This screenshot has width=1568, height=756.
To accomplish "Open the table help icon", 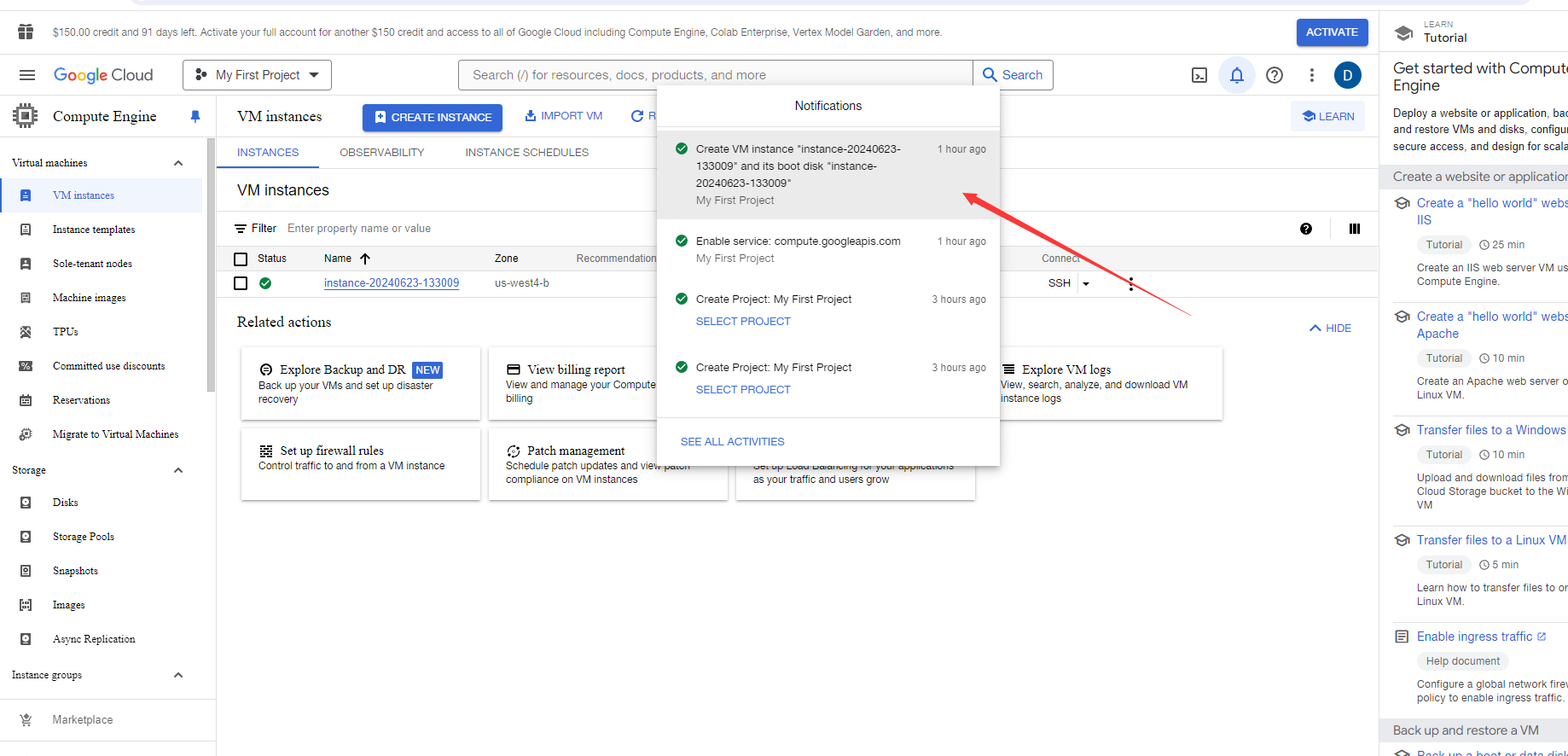I will [x=1306, y=229].
